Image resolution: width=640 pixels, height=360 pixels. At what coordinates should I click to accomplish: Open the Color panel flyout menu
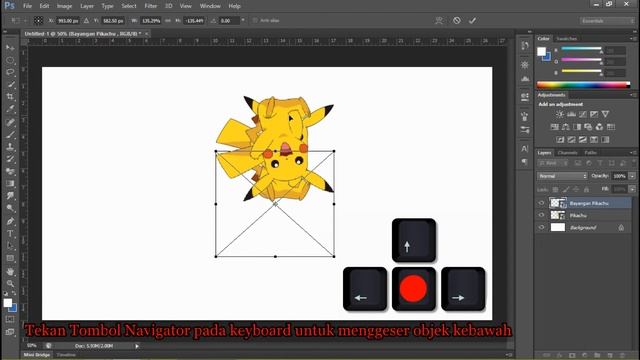point(632,38)
